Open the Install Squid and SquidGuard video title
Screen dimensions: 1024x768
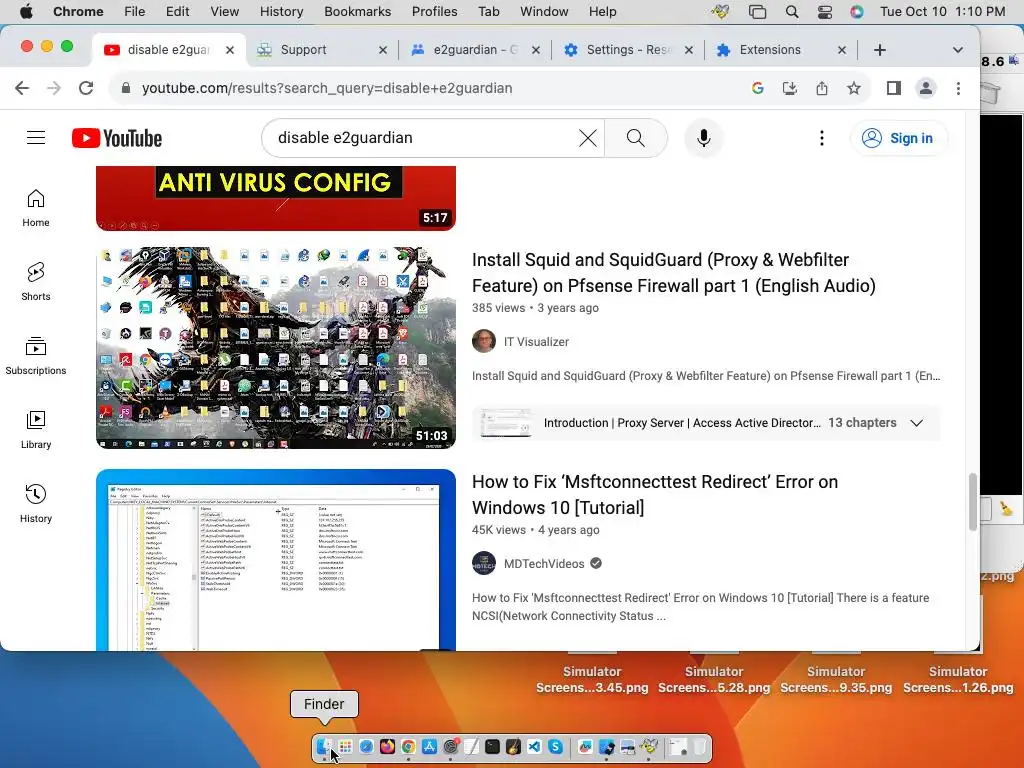673,272
